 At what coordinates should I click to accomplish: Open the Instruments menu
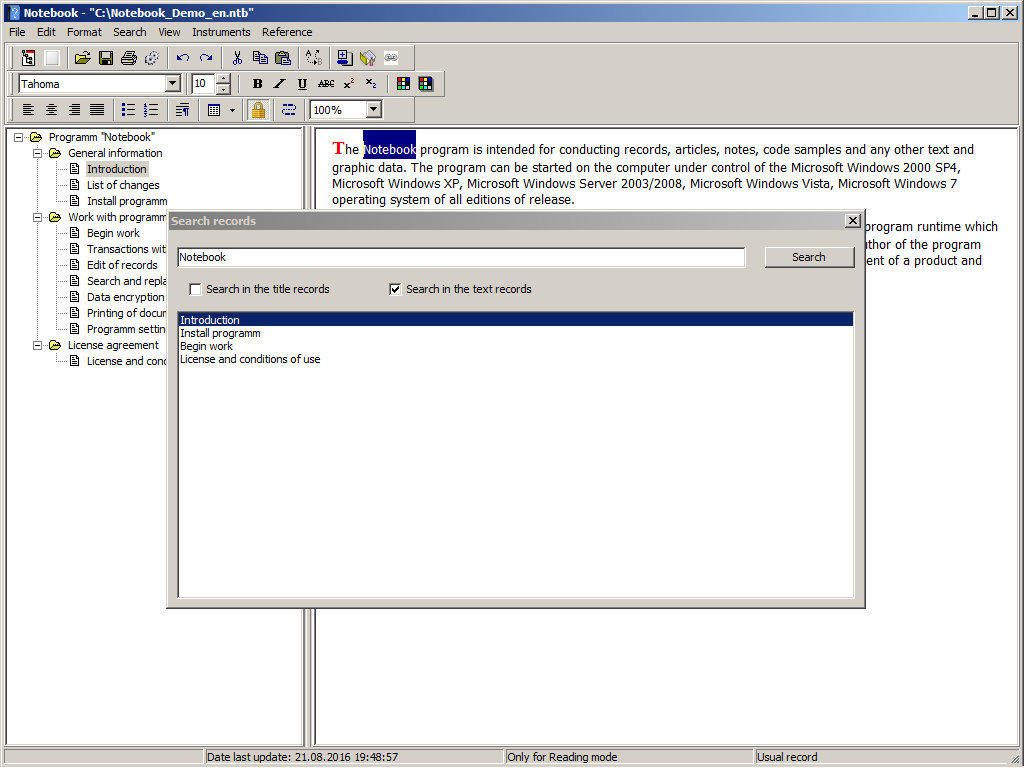pyautogui.click(x=221, y=32)
